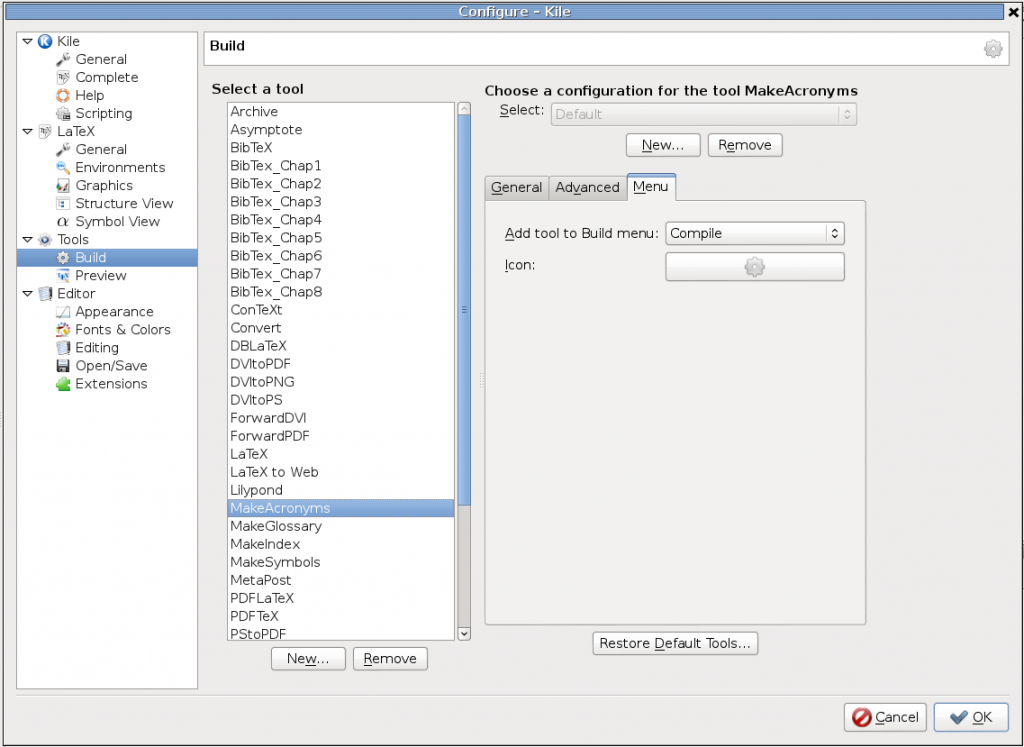The image size is (1024, 747).
Task: Select Asymptote in the tool list
Action: pyautogui.click(x=340, y=130)
